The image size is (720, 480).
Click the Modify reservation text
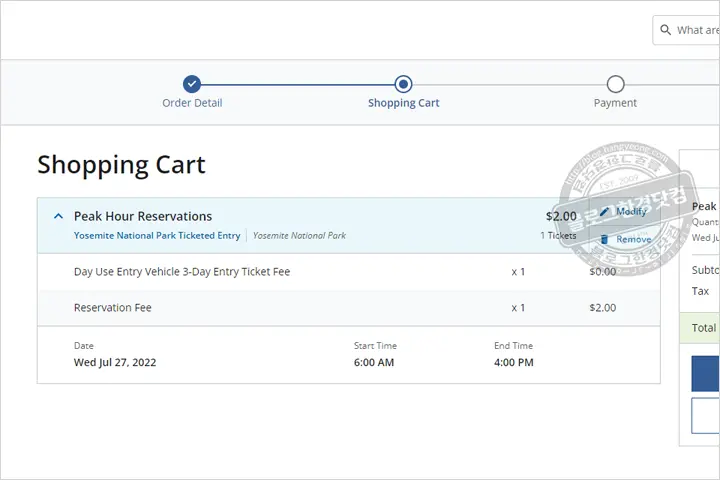pyautogui.click(x=631, y=212)
